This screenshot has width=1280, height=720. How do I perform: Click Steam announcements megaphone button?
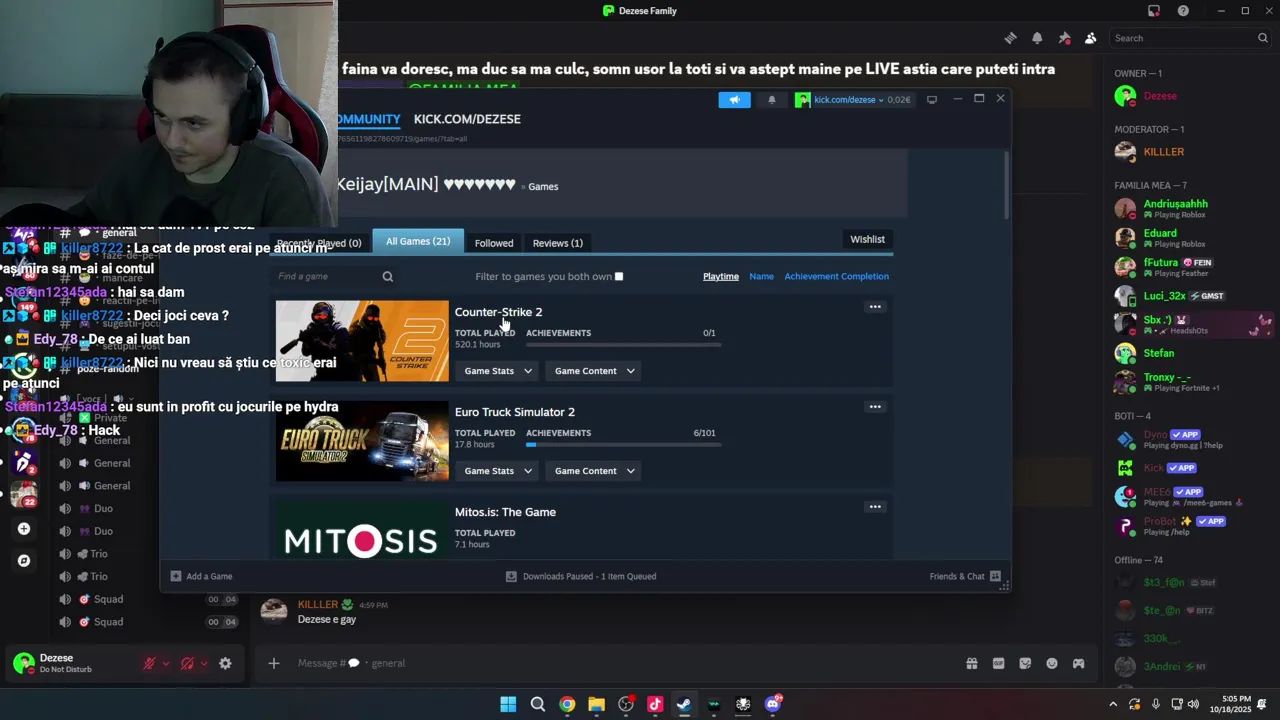[x=734, y=100]
